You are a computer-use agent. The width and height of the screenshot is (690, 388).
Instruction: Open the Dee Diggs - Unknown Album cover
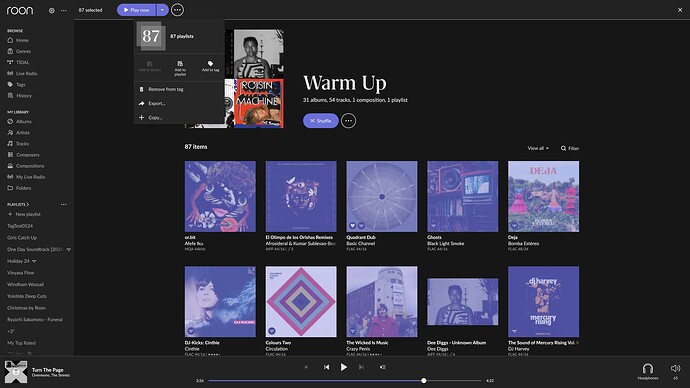(x=462, y=302)
